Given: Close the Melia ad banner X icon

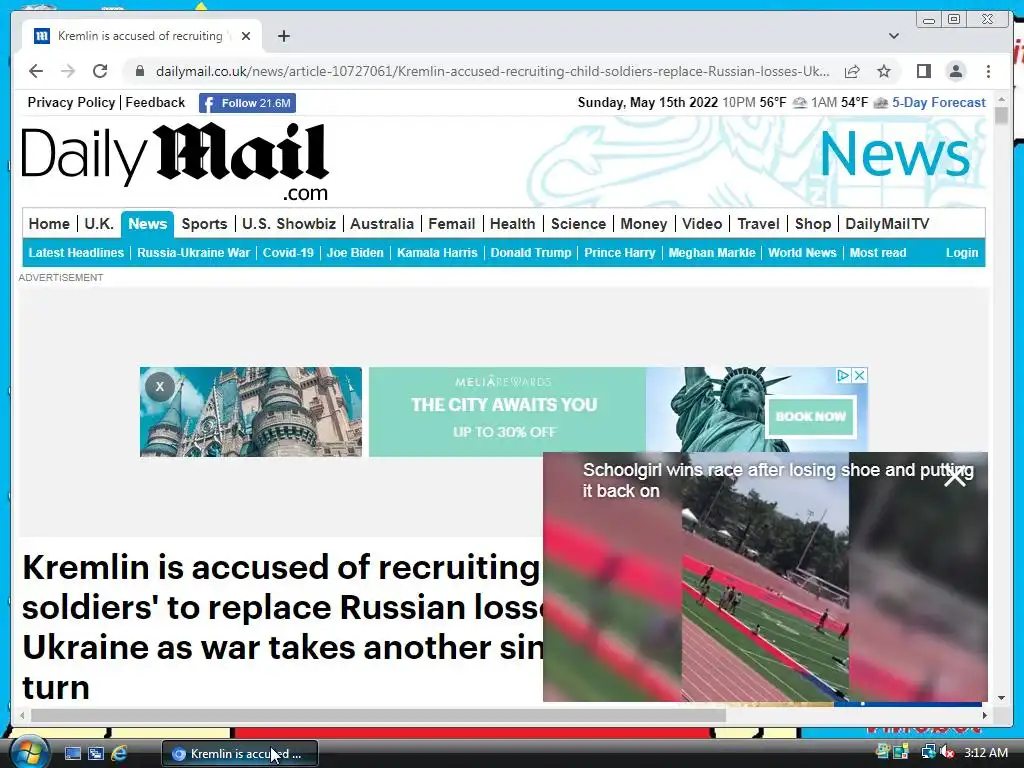Looking at the screenshot, I should point(860,376).
